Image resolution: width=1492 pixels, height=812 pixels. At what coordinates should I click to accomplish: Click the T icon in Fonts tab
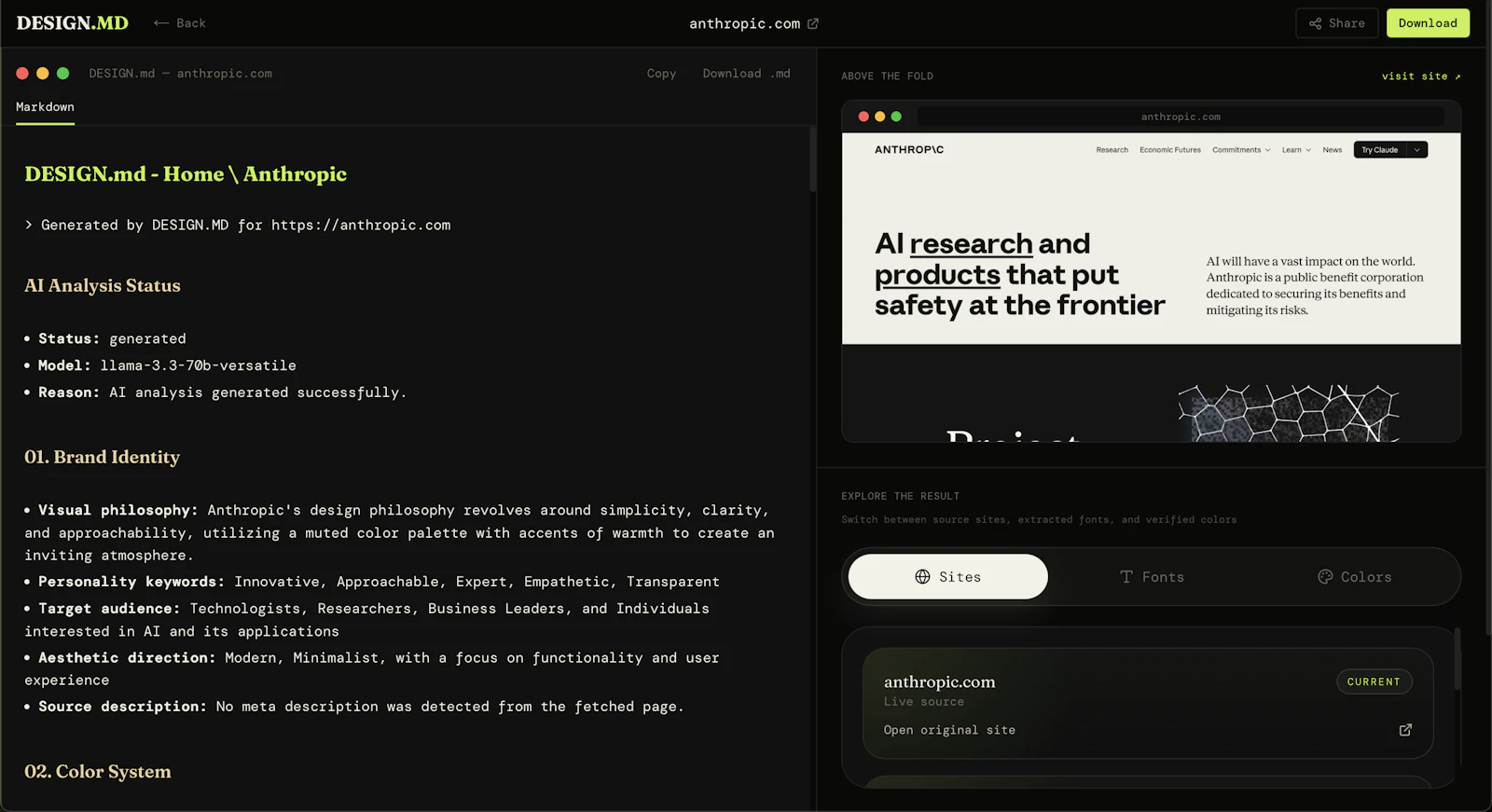1126,577
